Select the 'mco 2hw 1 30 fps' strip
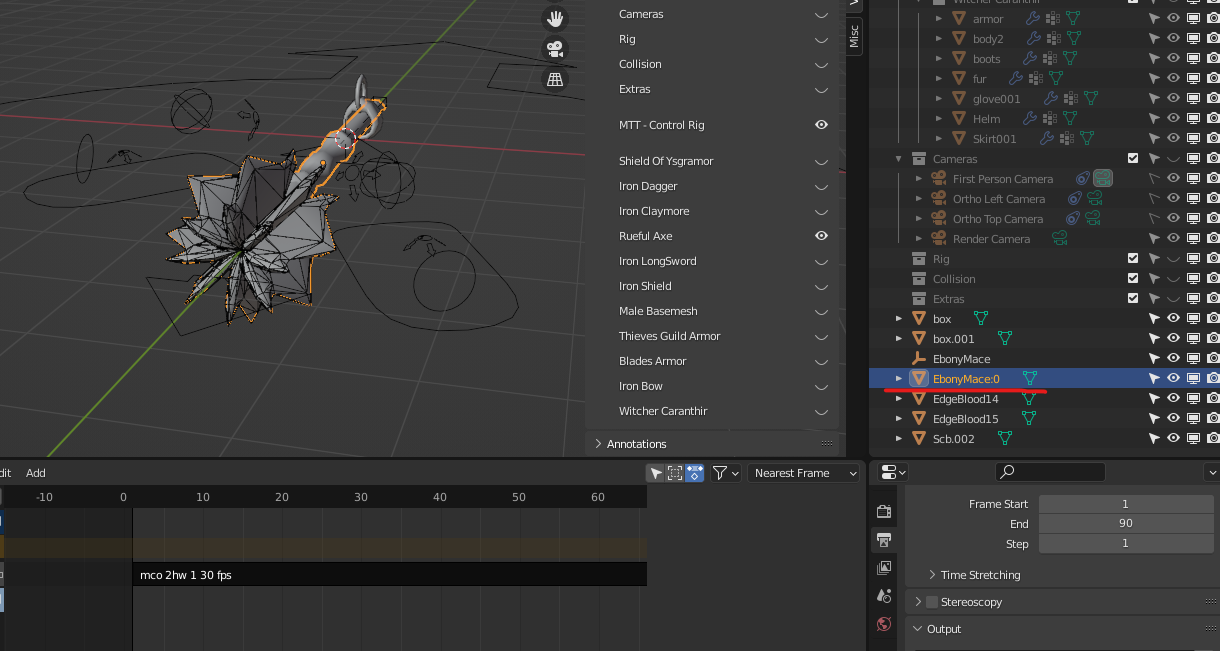The height and width of the screenshot is (651, 1220). pos(390,575)
